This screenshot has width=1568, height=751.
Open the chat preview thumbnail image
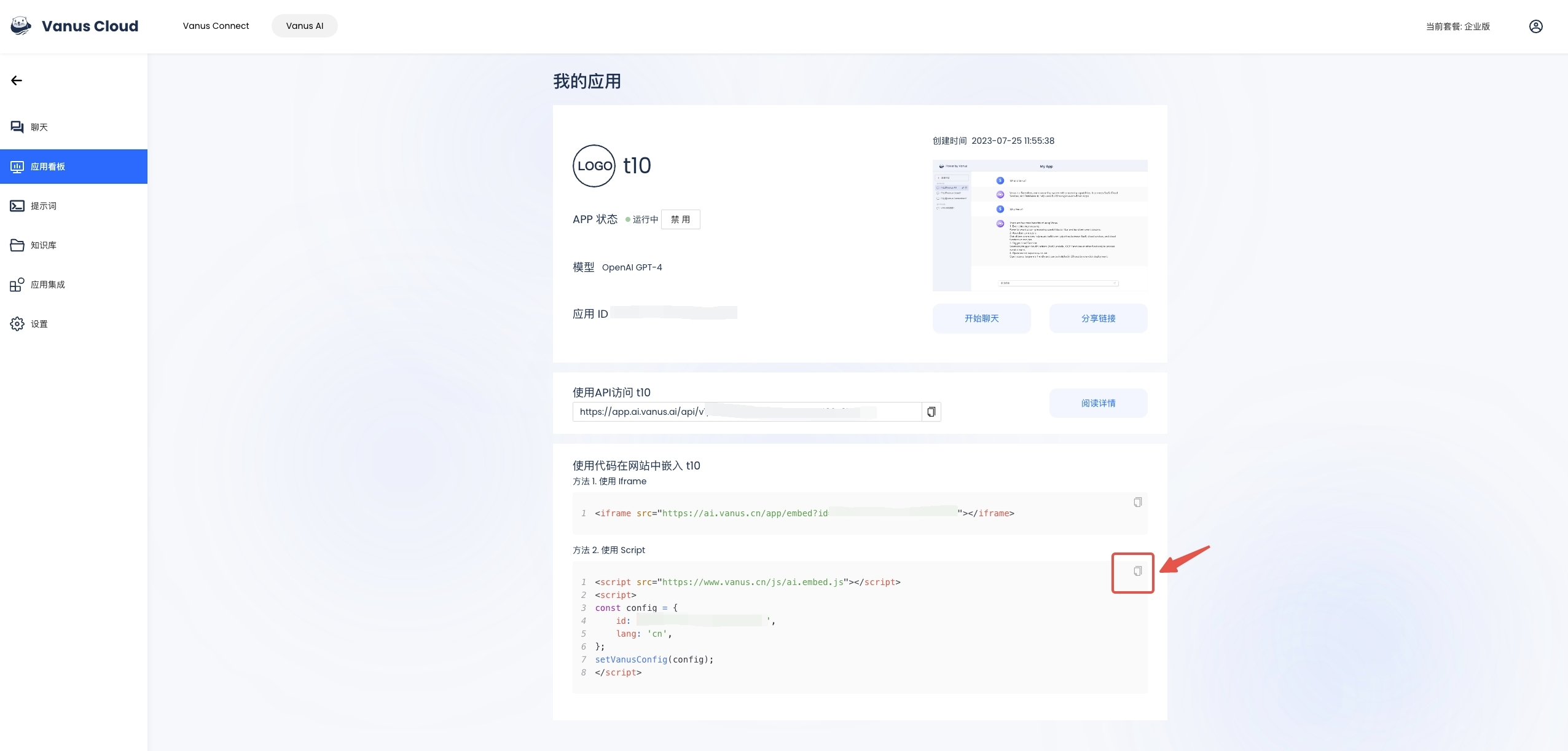[x=1040, y=226]
